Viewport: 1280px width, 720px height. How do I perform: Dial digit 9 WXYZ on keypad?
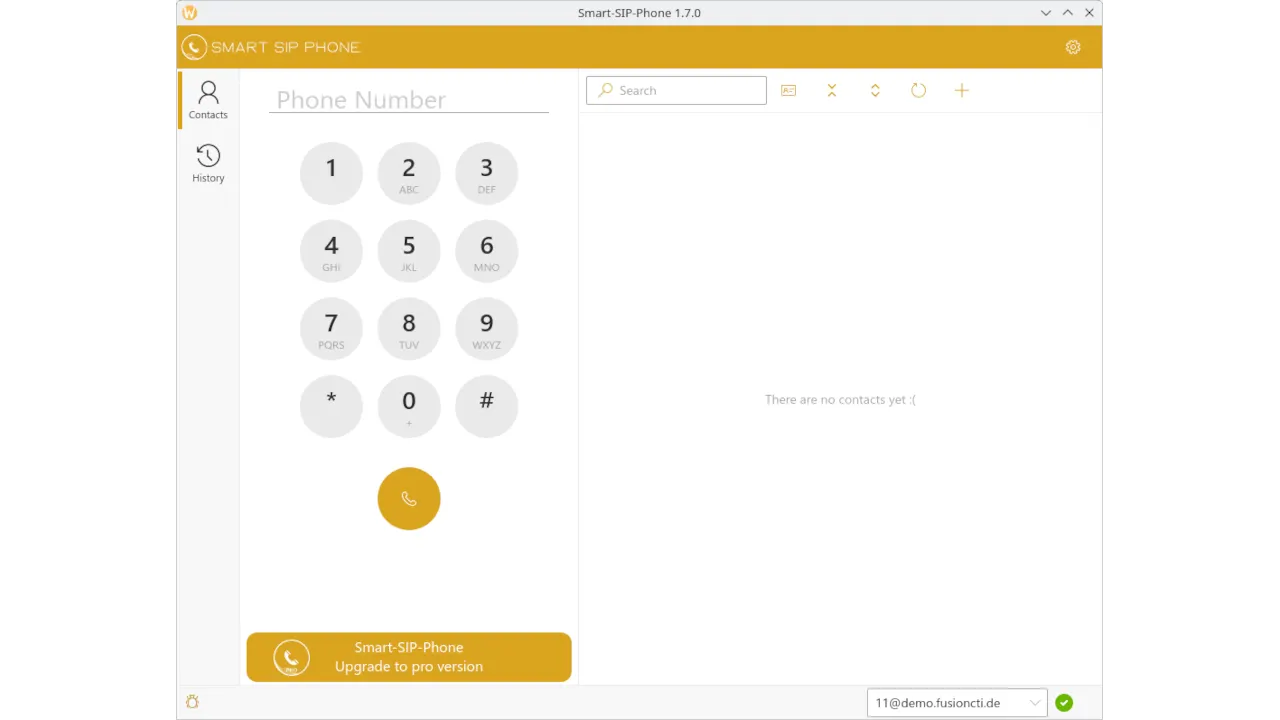click(x=487, y=329)
